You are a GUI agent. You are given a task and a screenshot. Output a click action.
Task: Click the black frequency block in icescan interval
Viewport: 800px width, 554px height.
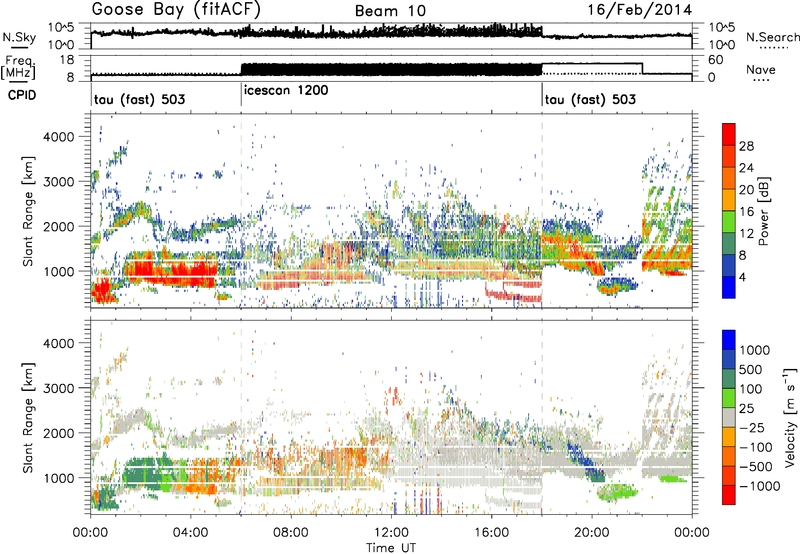click(x=391, y=69)
